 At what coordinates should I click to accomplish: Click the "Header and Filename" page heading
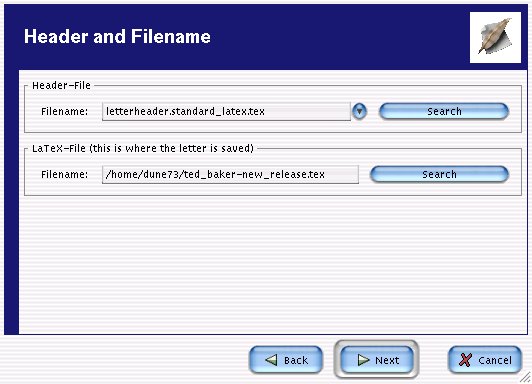pos(117,36)
